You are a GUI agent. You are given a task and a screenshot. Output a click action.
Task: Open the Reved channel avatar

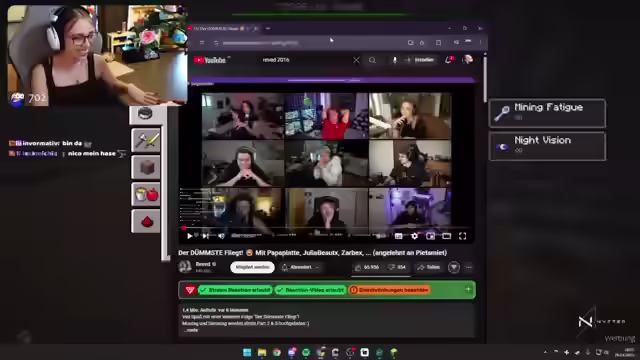[185, 267]
